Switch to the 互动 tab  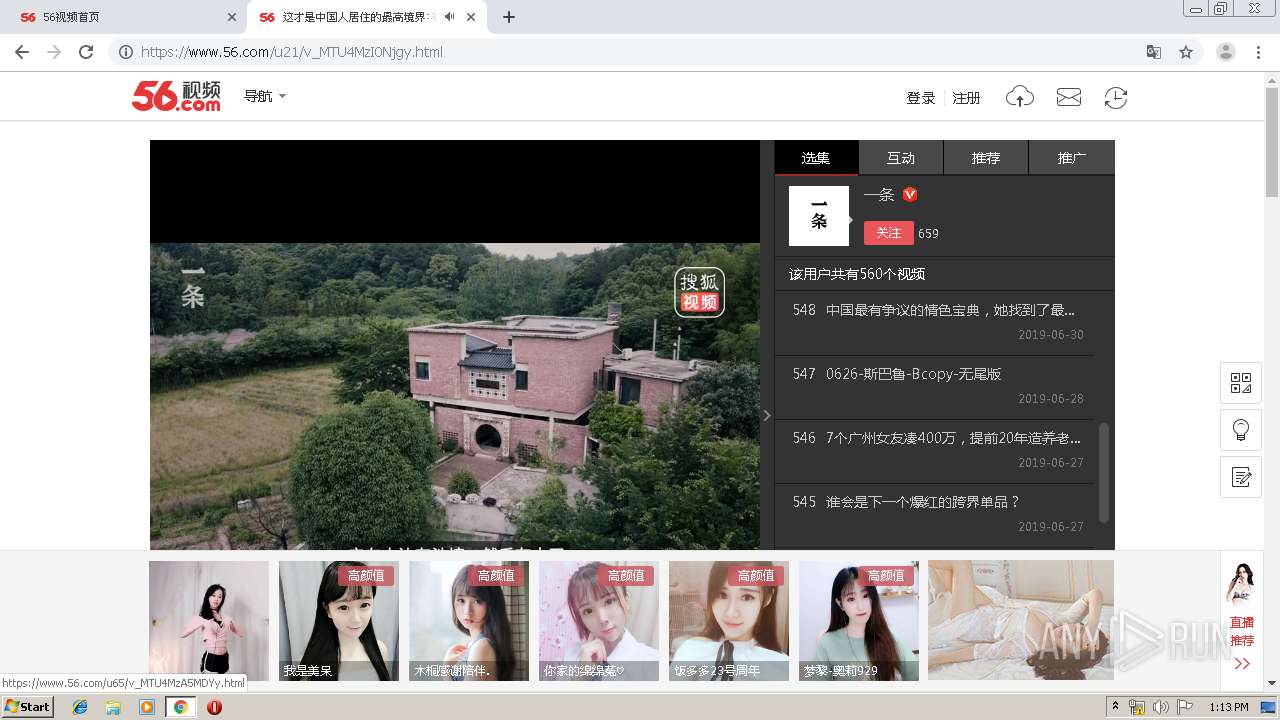901,158
